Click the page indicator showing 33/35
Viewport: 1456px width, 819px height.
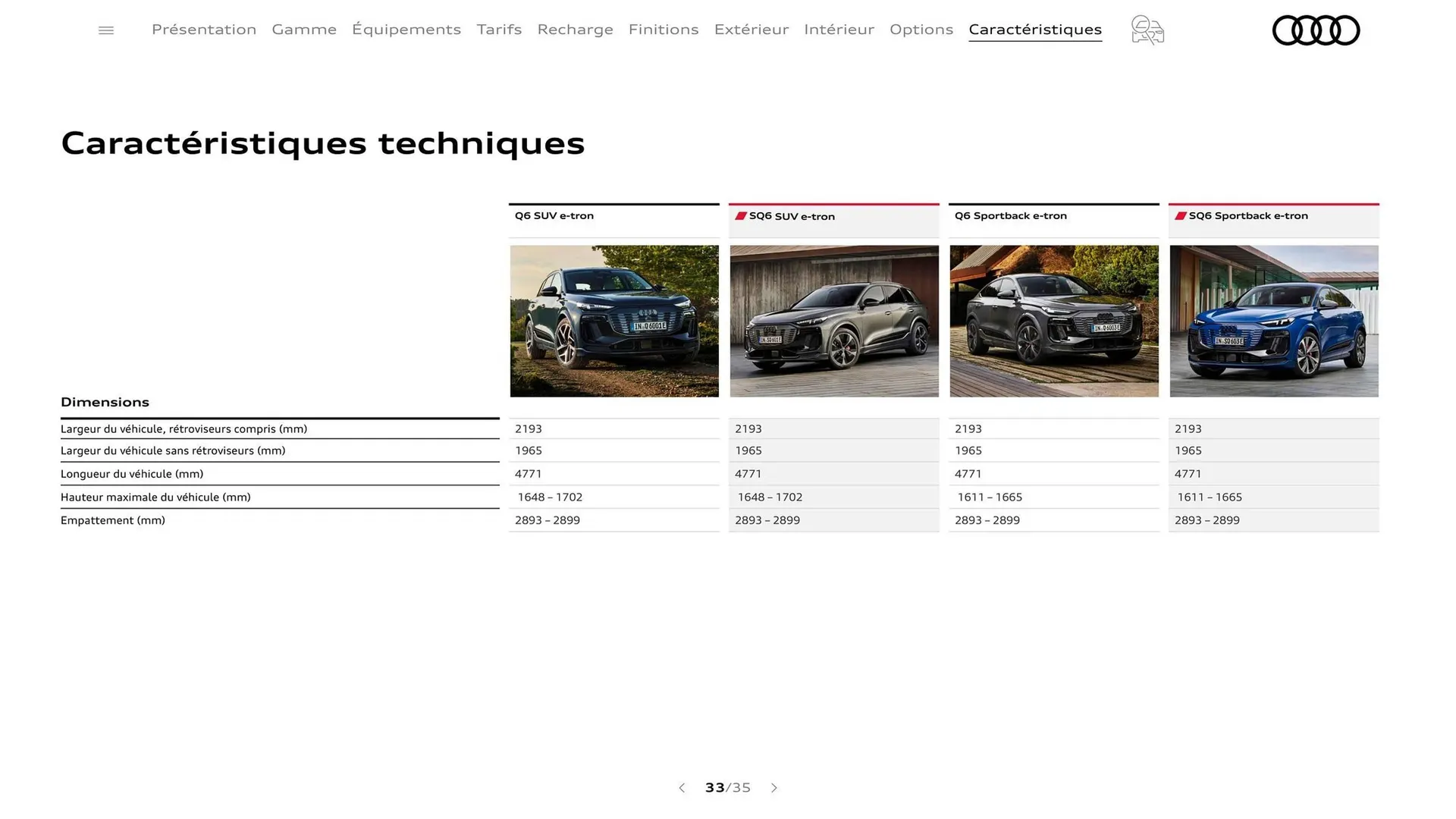click(727, 788)
